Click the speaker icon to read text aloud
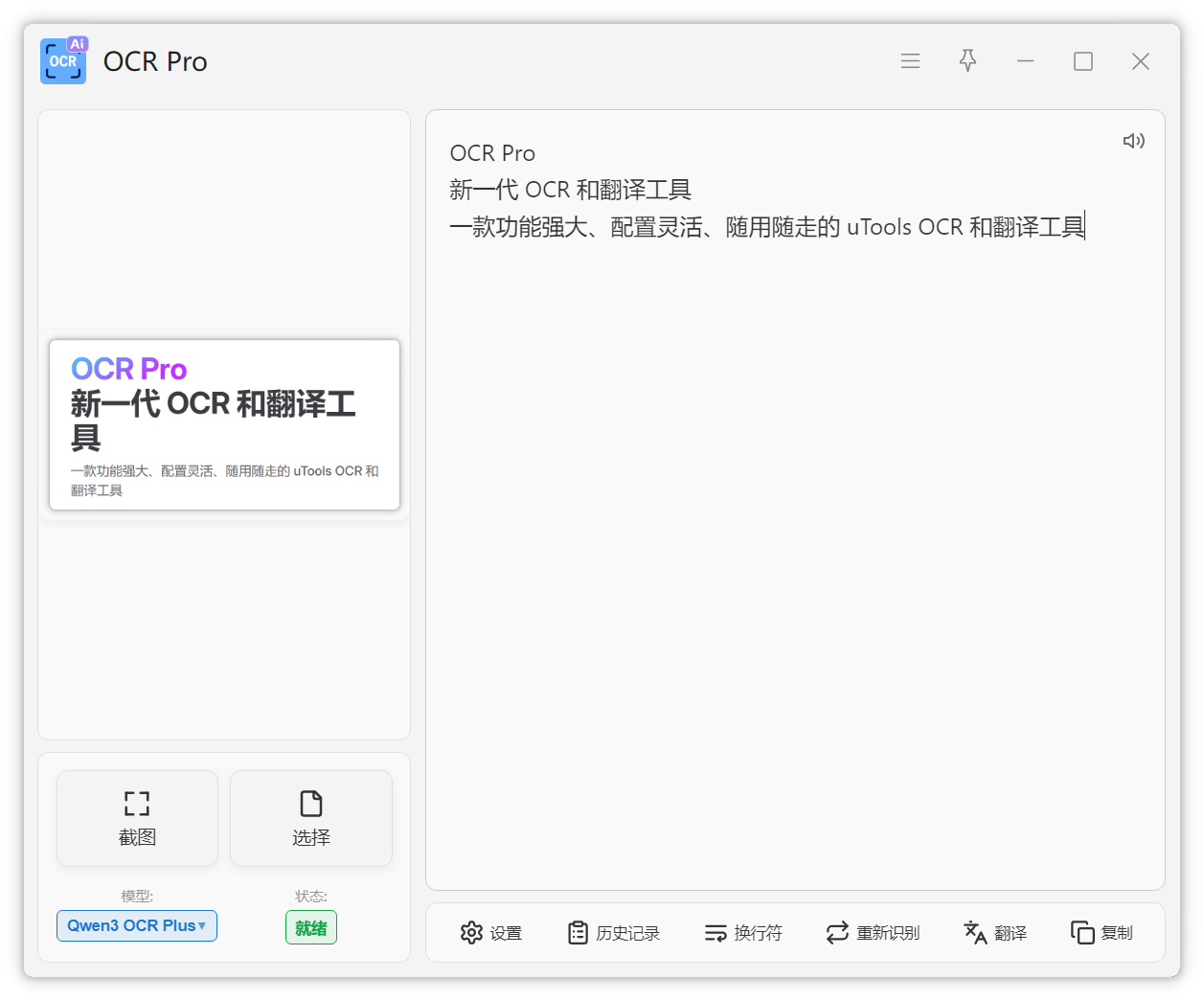This screenshot has width=1204, height=1001. pos(1133,141)
